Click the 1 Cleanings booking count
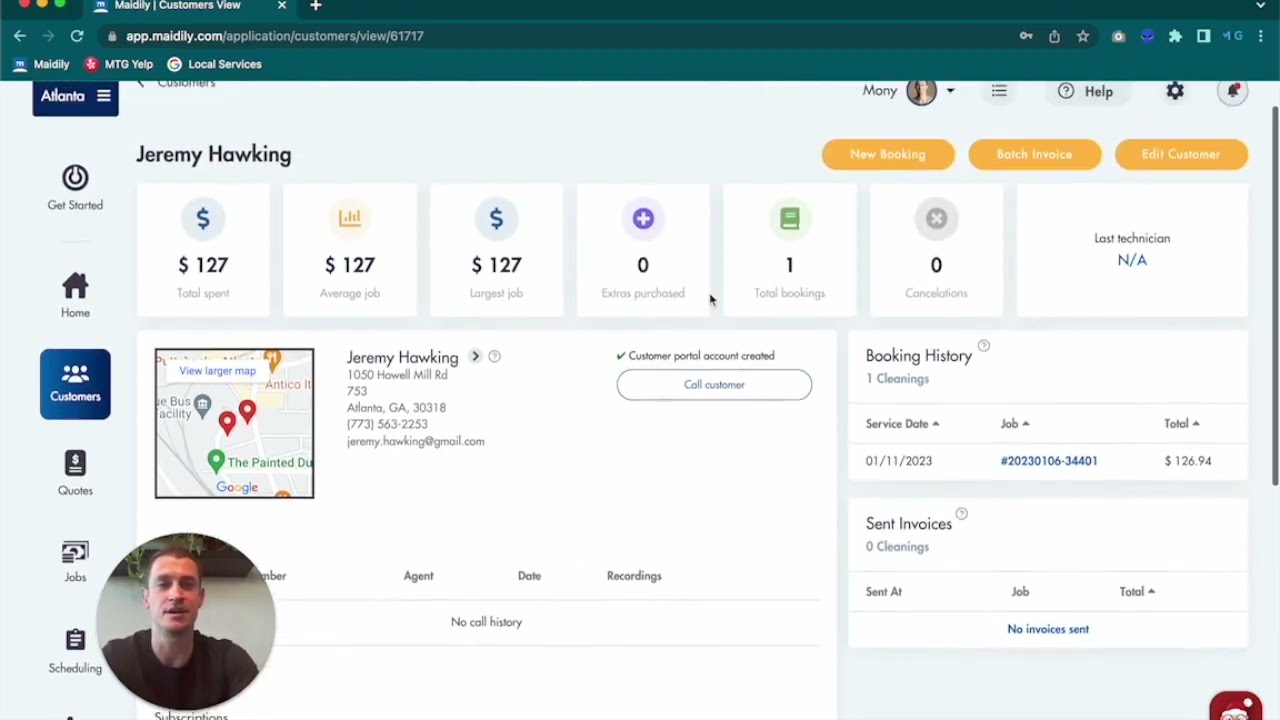The image size is (1280, 720). point(897,379)
